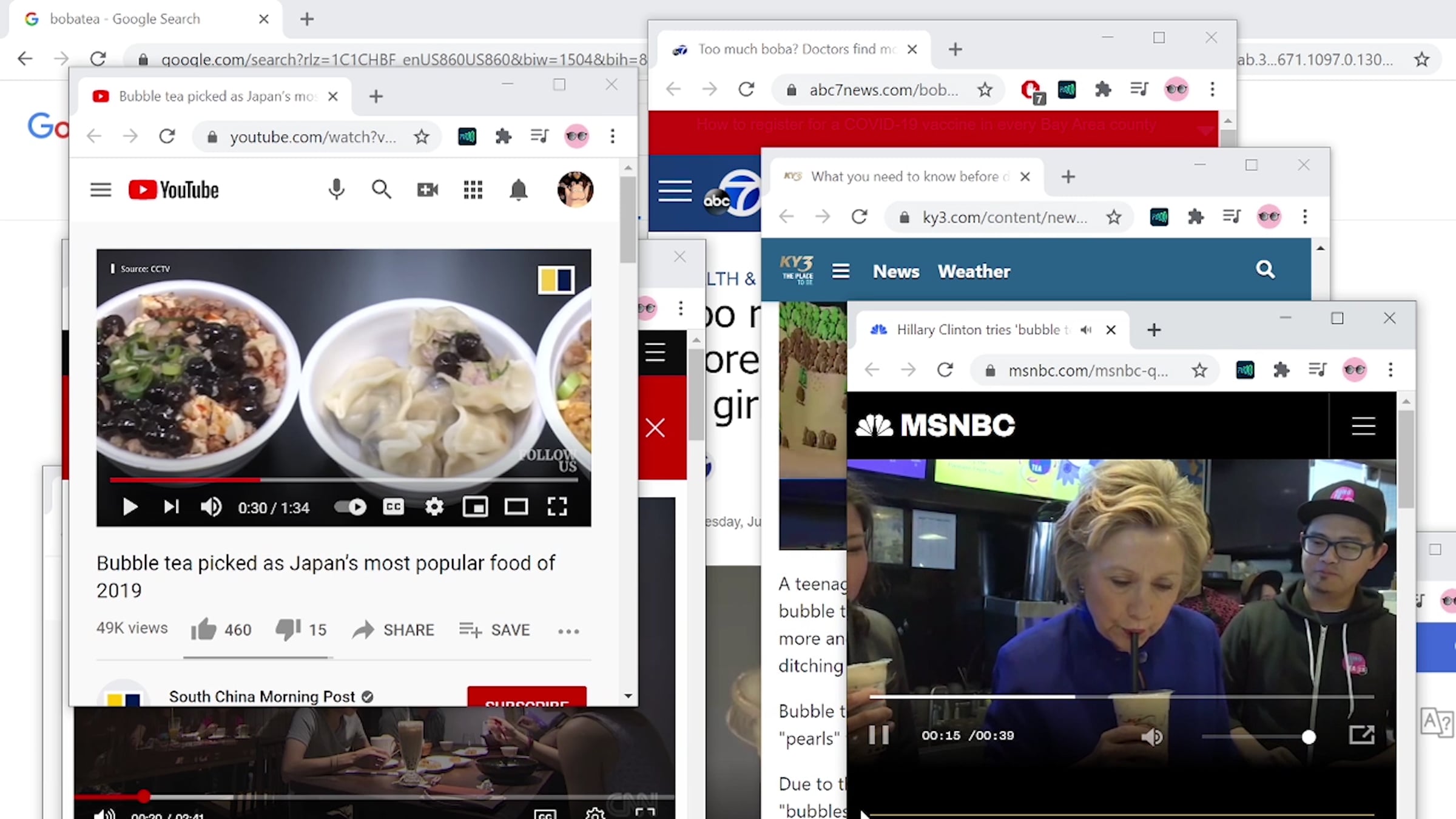The width and height of the screenshot is (1456, 819).
Task: Open MSNBC site hamburger menu
Action: (x=1363, y=426)
